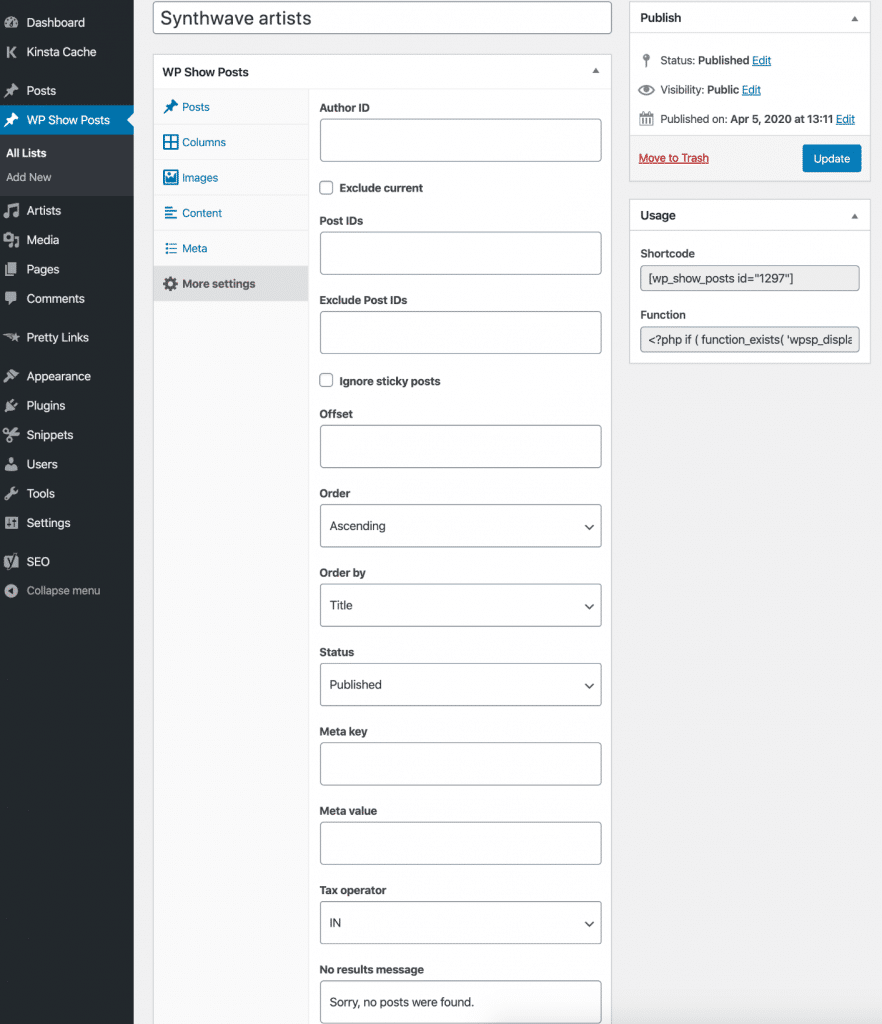
Task: Edit the Published status link
Action: pos(761,60)
